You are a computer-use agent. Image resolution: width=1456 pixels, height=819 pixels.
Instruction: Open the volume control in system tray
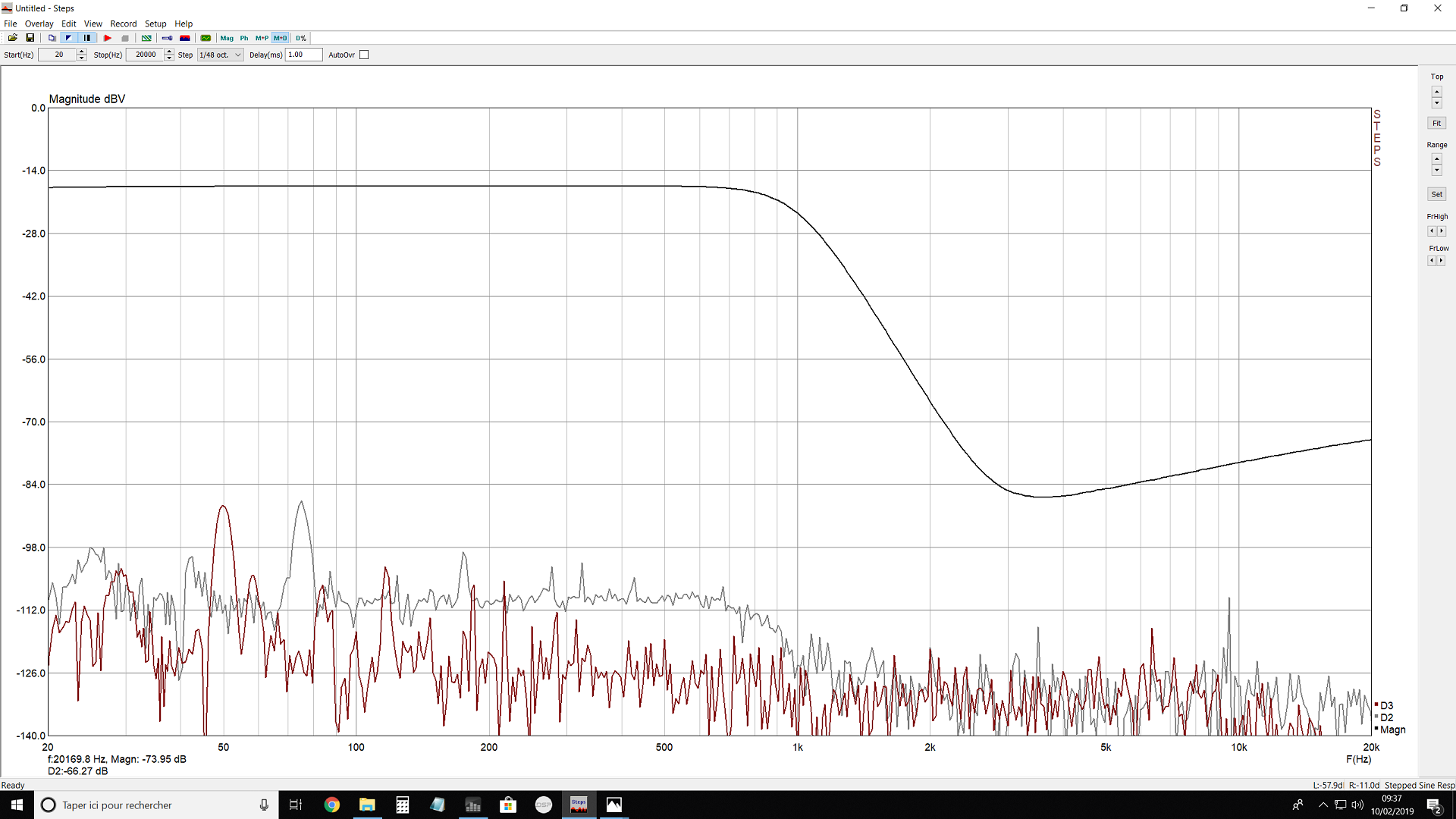coord(1357,805)
